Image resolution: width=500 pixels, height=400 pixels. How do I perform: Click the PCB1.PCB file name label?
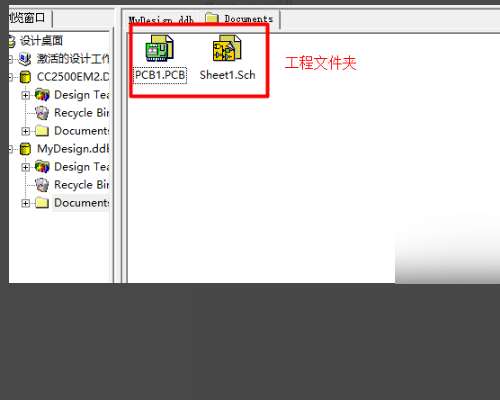(160, 75)
